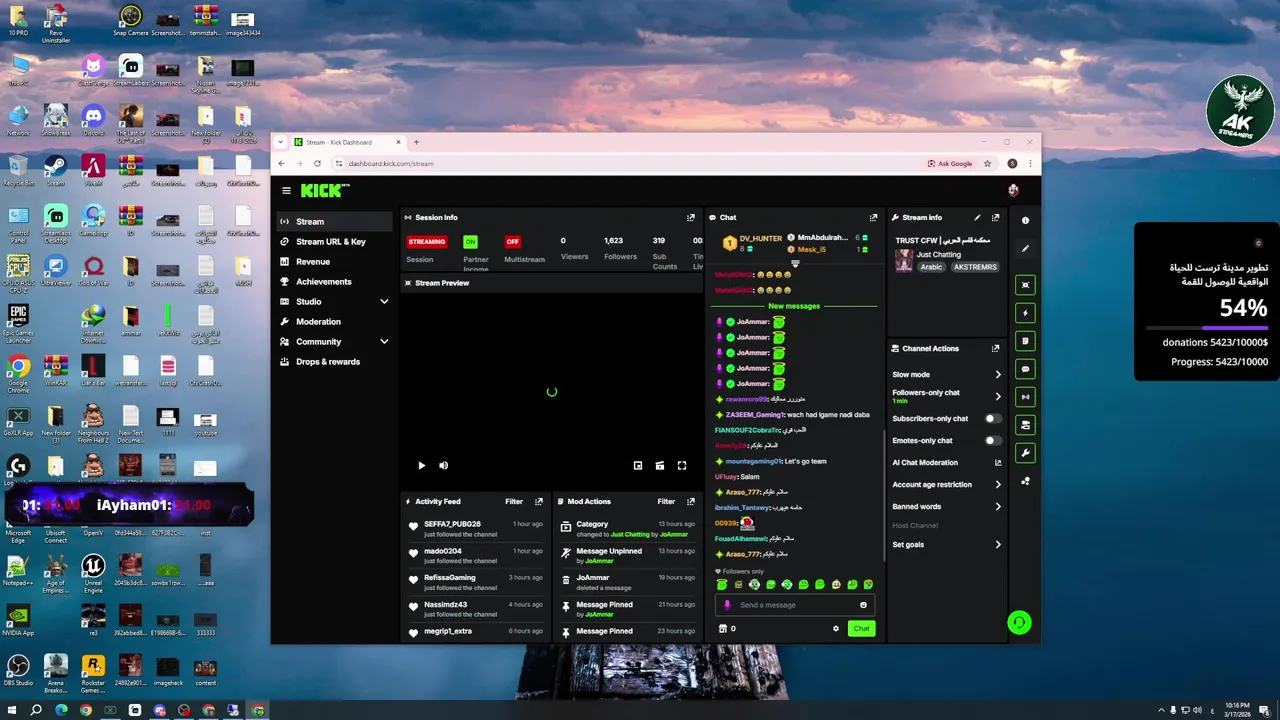Click the pencil icon in right toolbar
Image resolution: width=1280 pixels, height=720 pixels.
[1025, 248]
